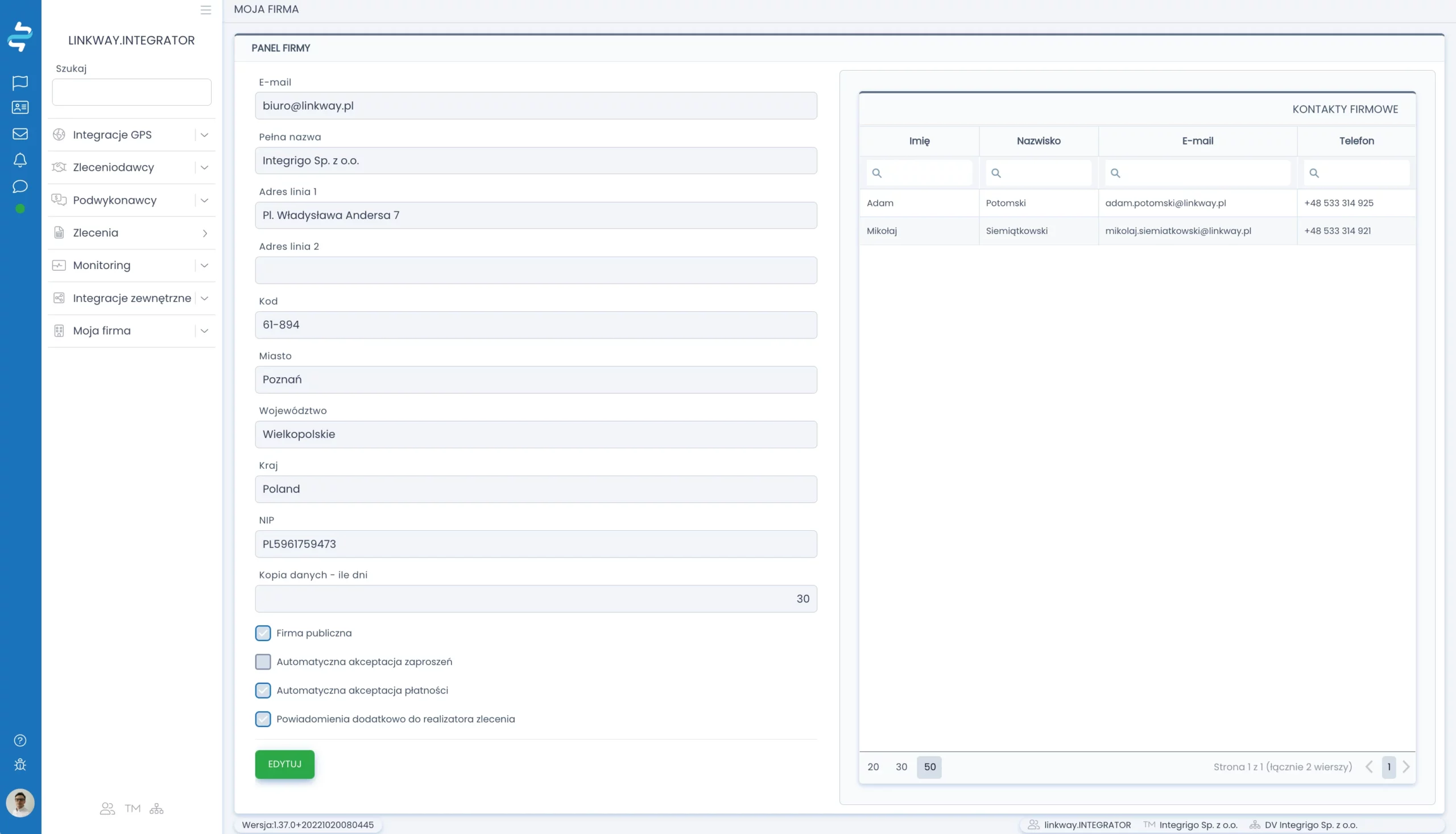
Task: Click the Zleceniodawcy handshake icon
Action: (59, 167)
